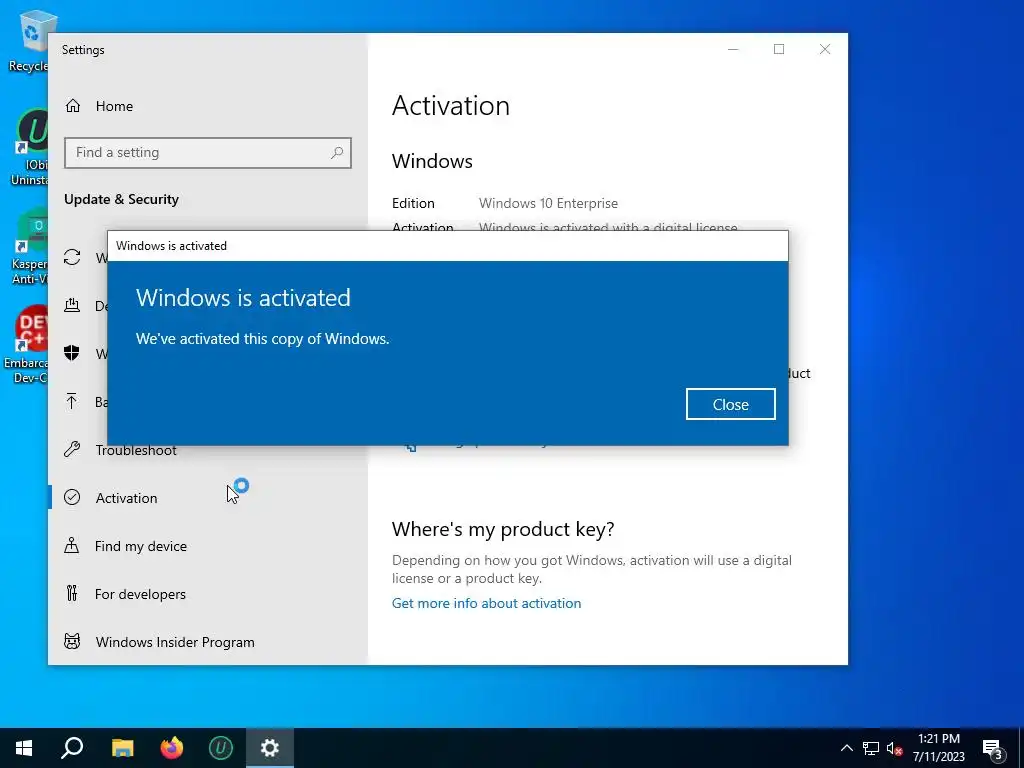The height and width of the screenshot is (768, 1024).
Task: Click the Windows 10 Enterprise edition text
Action: pyautogui.click(x=548, y=203)
